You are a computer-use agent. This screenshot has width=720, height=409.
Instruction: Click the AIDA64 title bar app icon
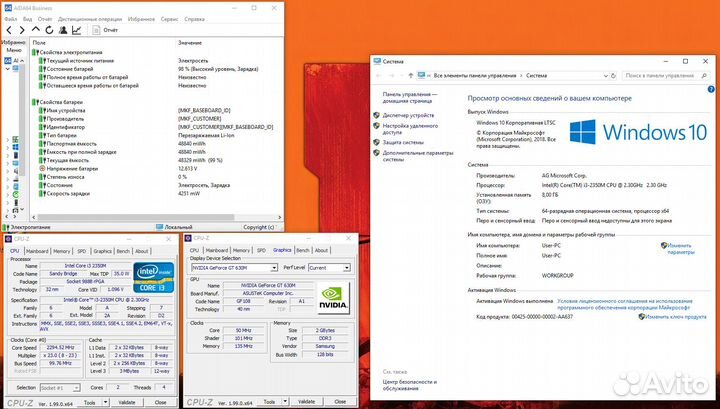coord(7,8)
